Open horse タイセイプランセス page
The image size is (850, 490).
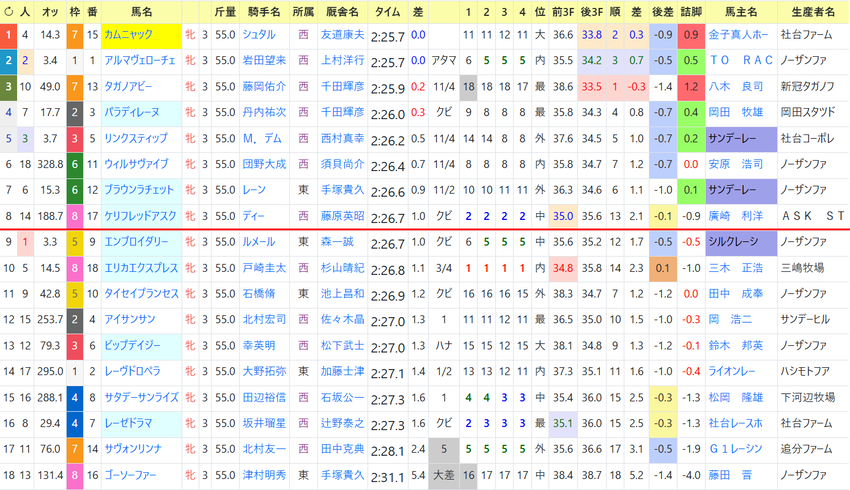141,293
